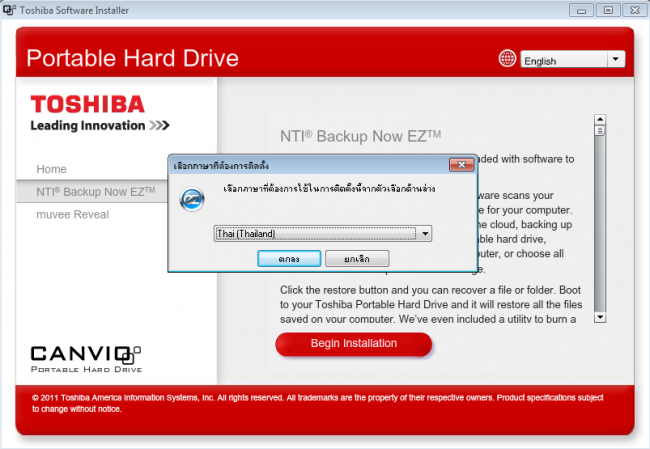Click the Toshiba Software Installer title bar icon
Screen dimensions: 650x449
[x=10, y=10]
